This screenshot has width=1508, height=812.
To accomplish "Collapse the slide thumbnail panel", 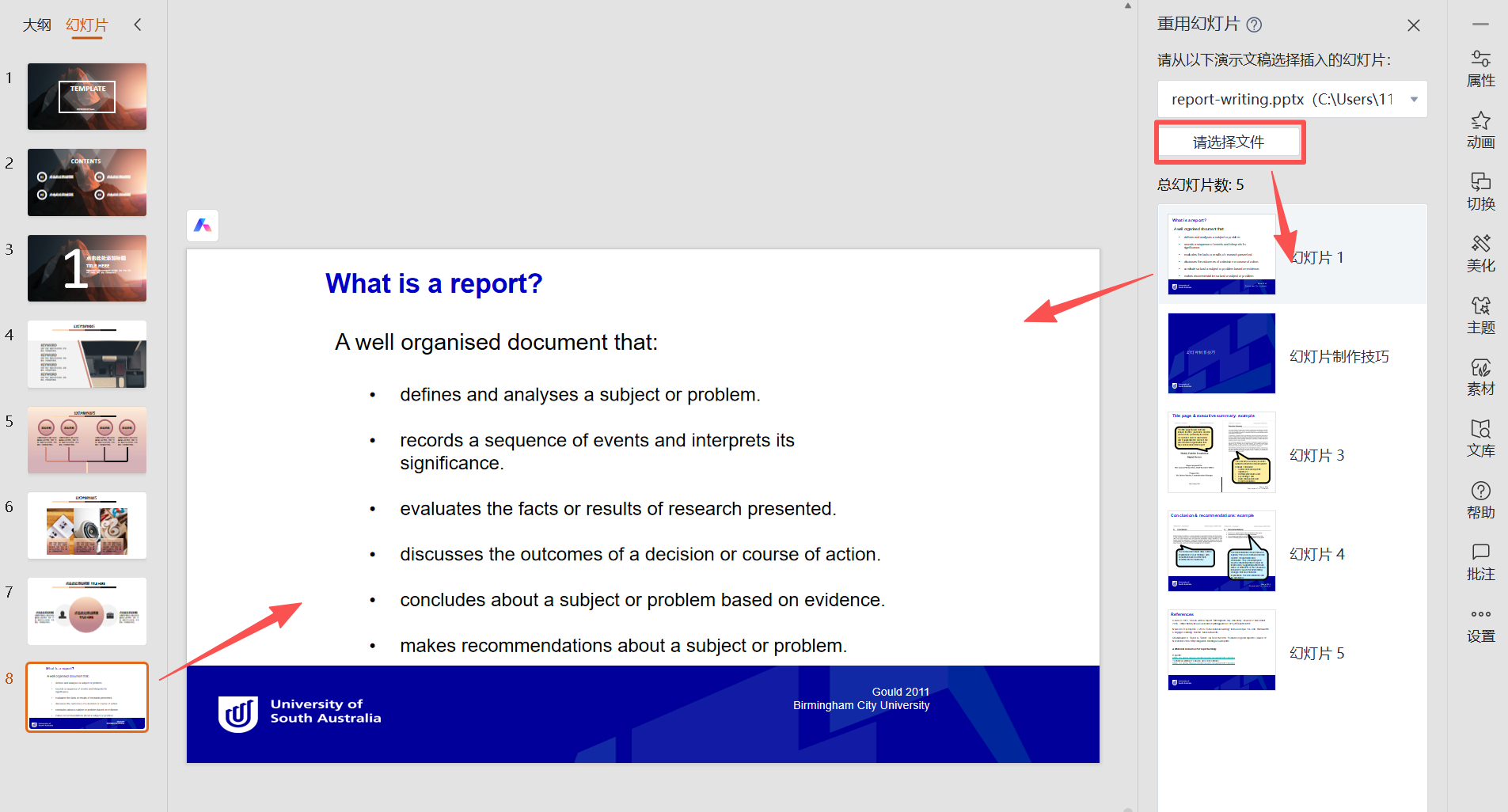I will point(138,25).
